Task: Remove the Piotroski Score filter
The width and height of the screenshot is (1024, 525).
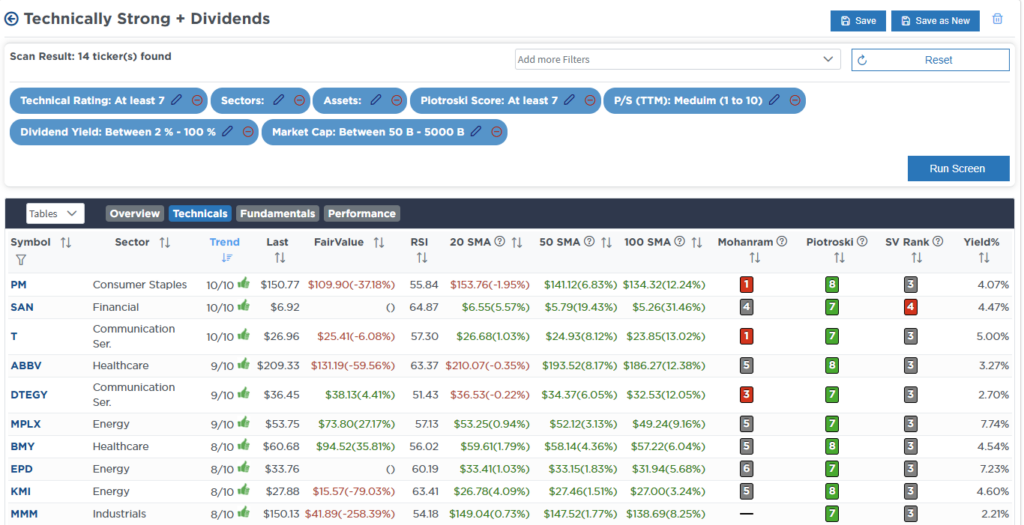Action: pos(588,100)
